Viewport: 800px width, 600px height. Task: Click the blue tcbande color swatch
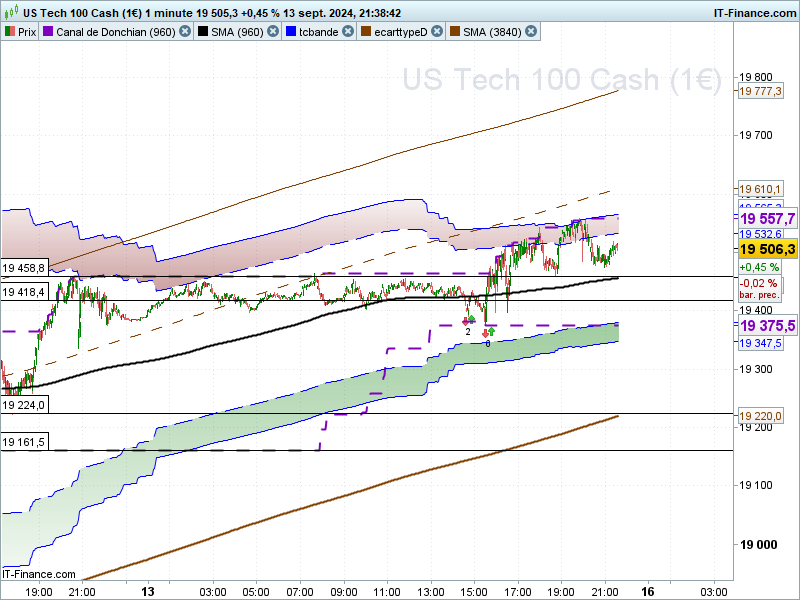[x=291, y=31]
